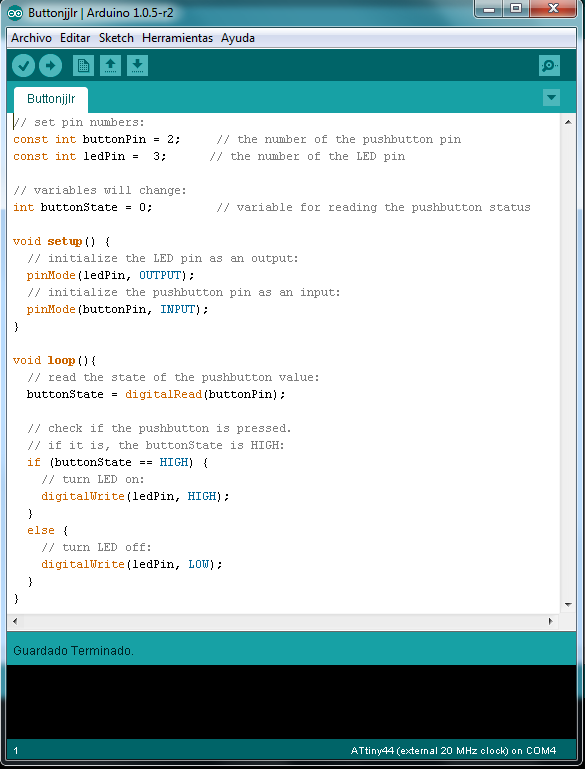The width and height of the screenshot is (585, 769).
Task: Click the line number '1' in status bar
Action: pos(16,750)
